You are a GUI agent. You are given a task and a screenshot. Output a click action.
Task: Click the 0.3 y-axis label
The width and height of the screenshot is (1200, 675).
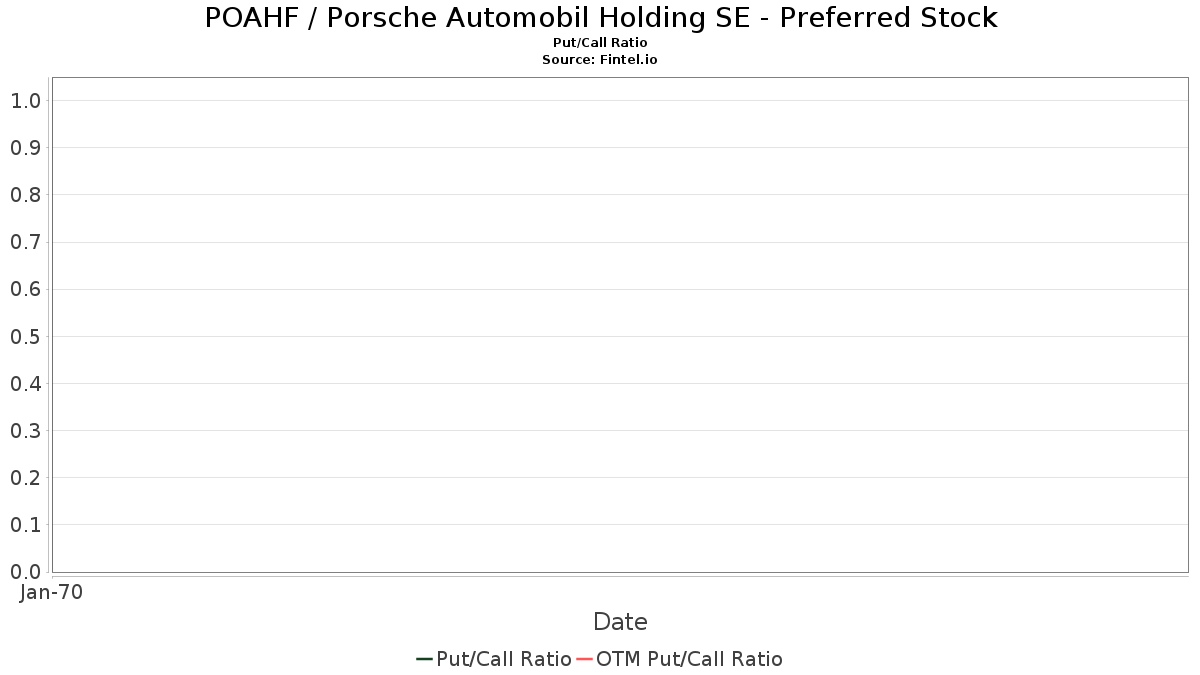coord(25,431)
